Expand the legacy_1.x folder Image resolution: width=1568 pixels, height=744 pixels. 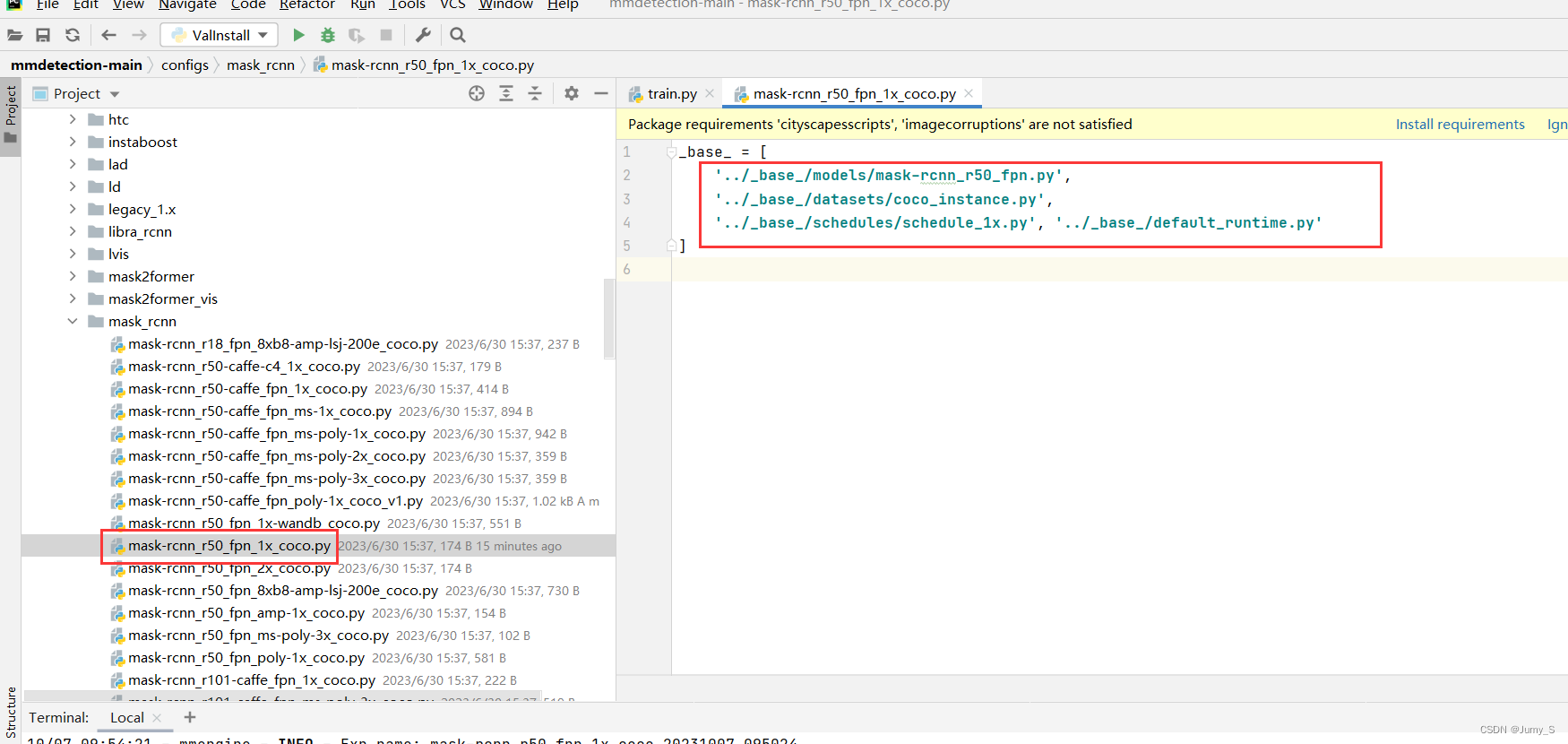(x=73, y=209)
